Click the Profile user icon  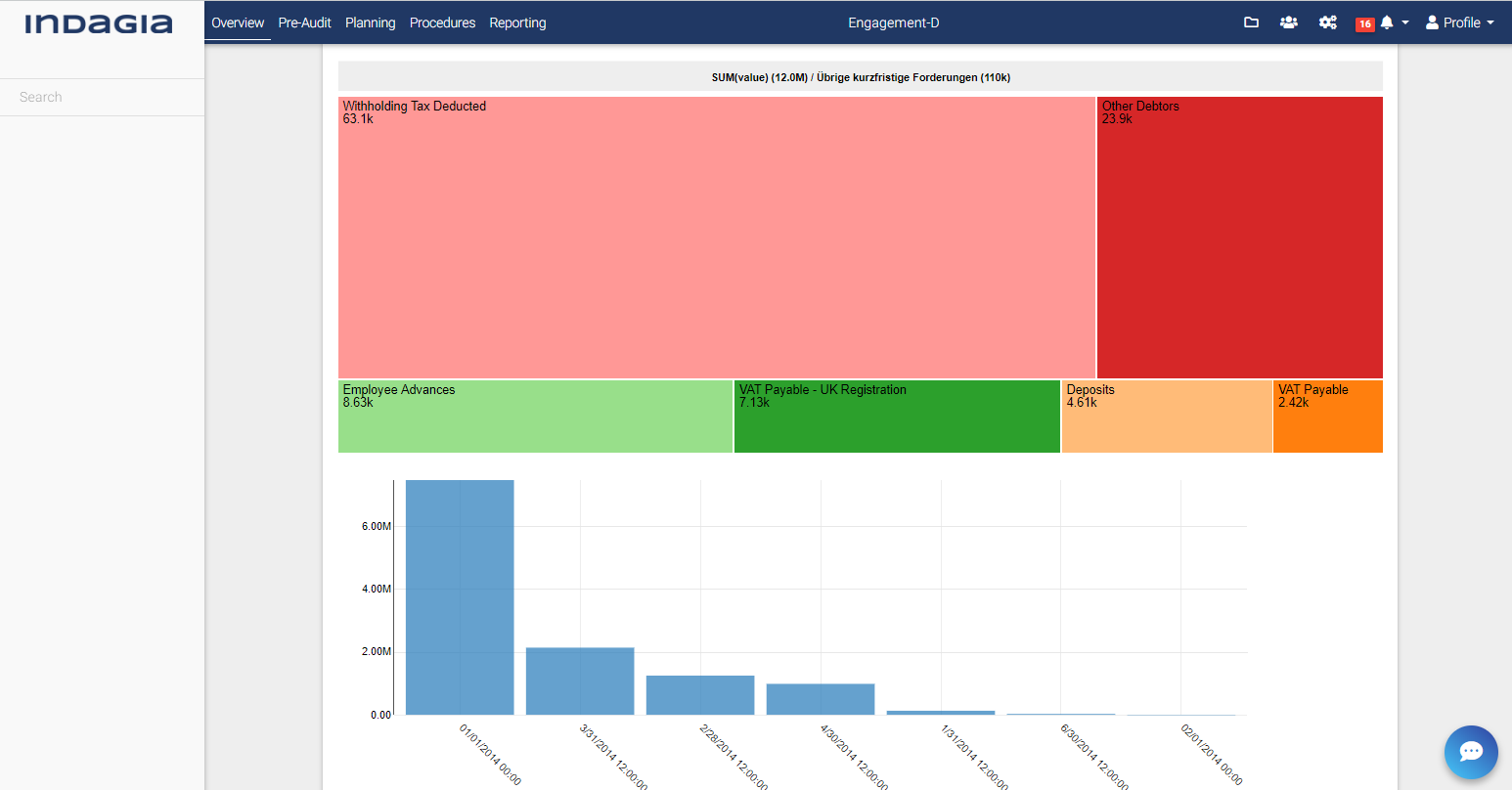1432,22
